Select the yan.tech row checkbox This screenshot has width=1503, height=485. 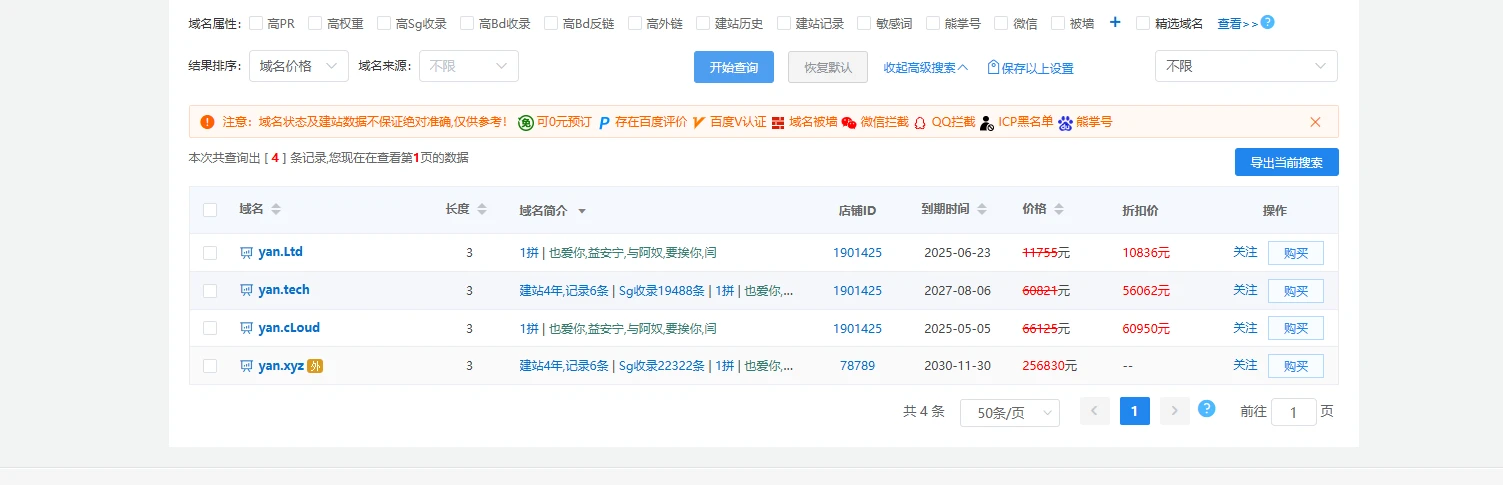click(210, 291)
